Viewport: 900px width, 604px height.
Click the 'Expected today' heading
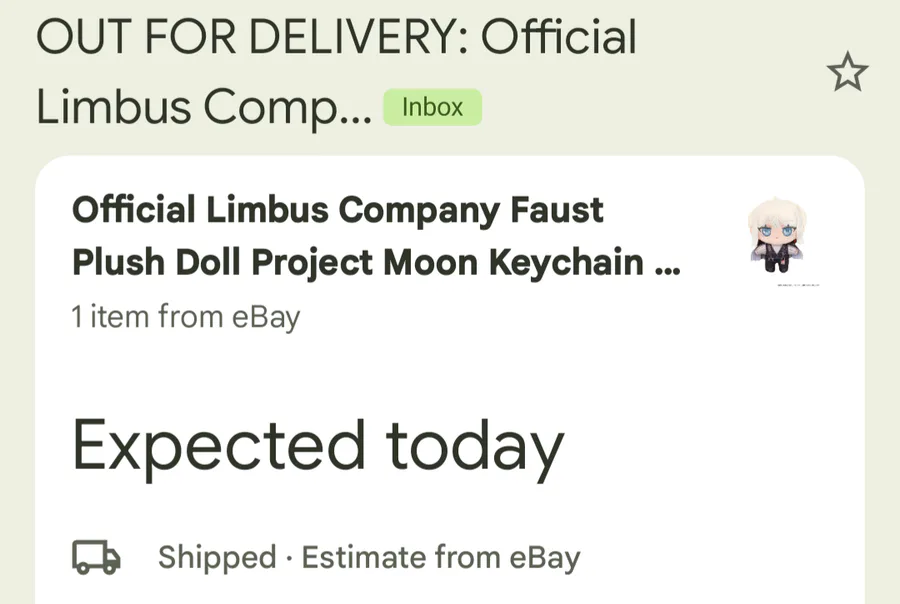pos(318,447)
